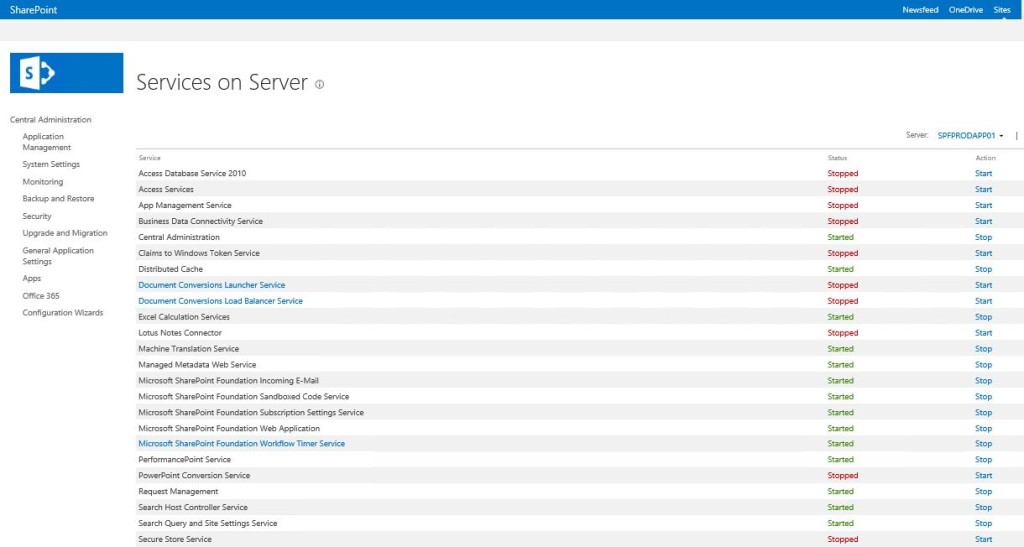Stop Search Host Controller Service
This screenshot has width=1024, height=547.
click(984, 507)
